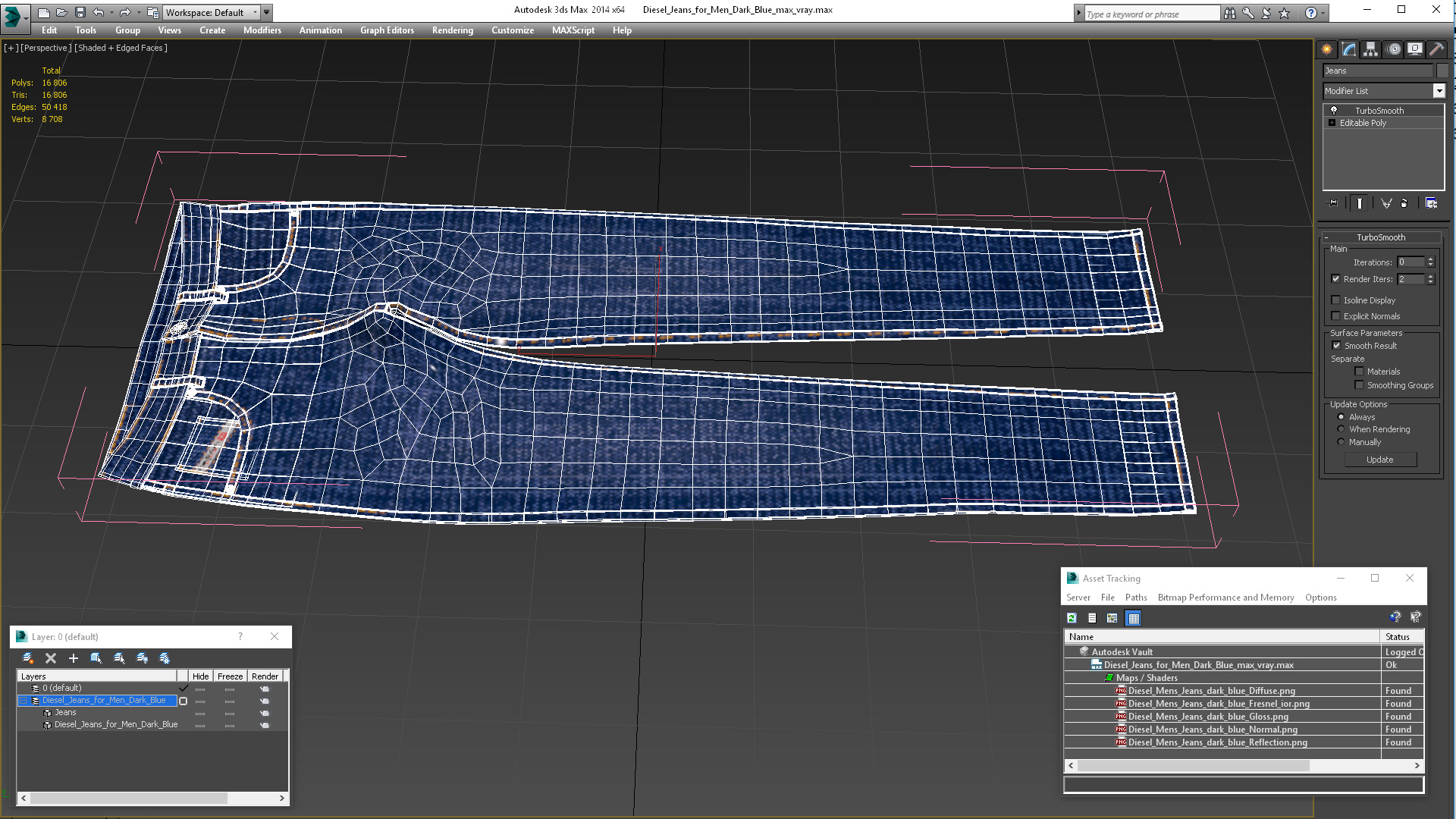Screen dimensions: 1456x819
Task: Click the Iterations value field
Action: pos(1410,262)
